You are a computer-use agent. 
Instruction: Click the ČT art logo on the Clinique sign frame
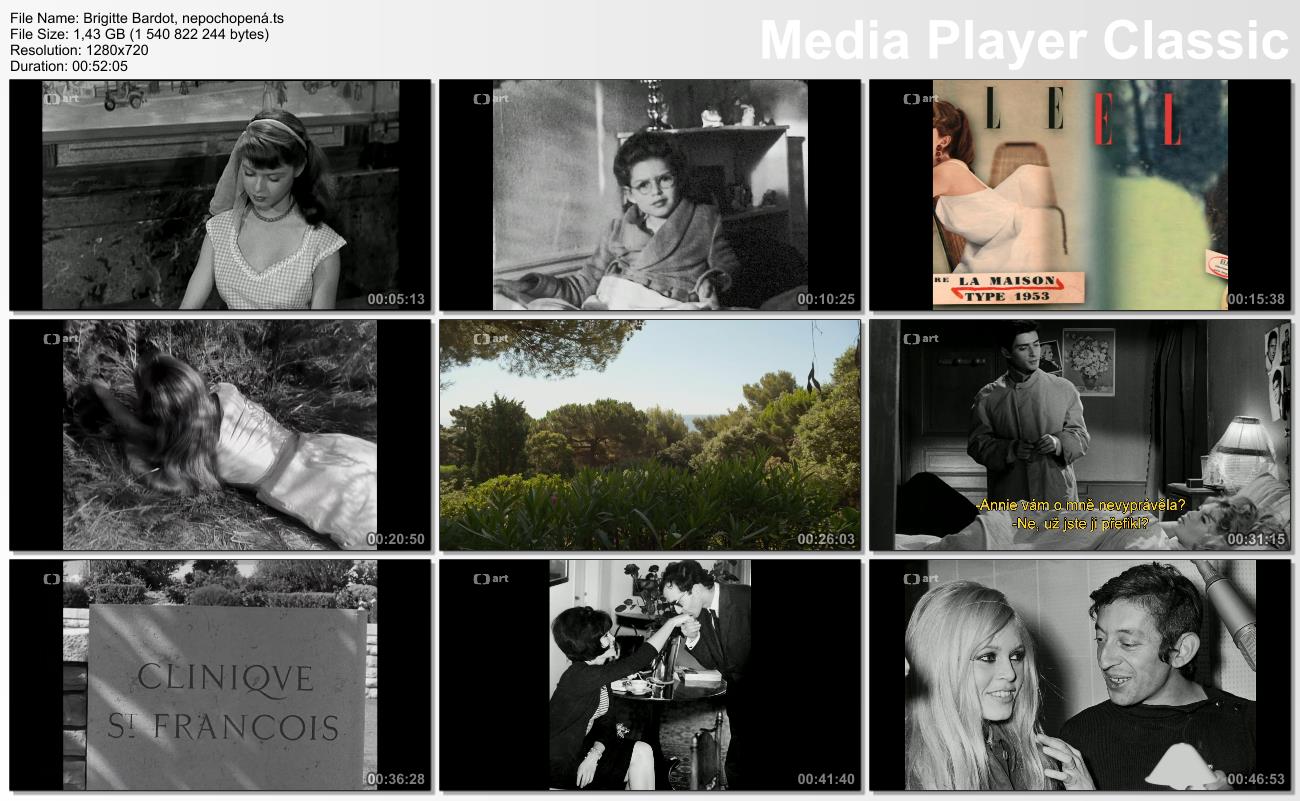pyautogui.click(x=61, y=579)
